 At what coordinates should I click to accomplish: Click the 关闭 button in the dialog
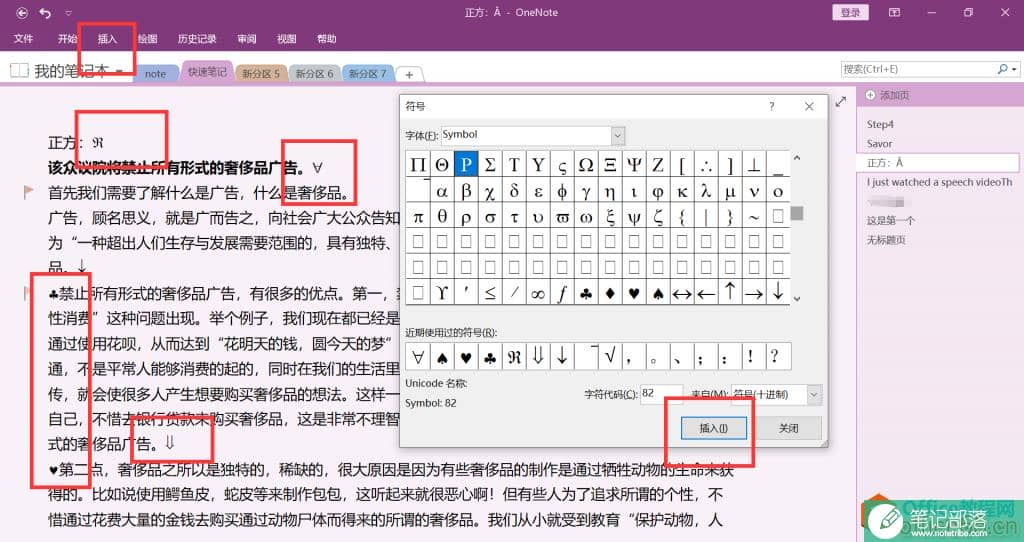[788, 428]
